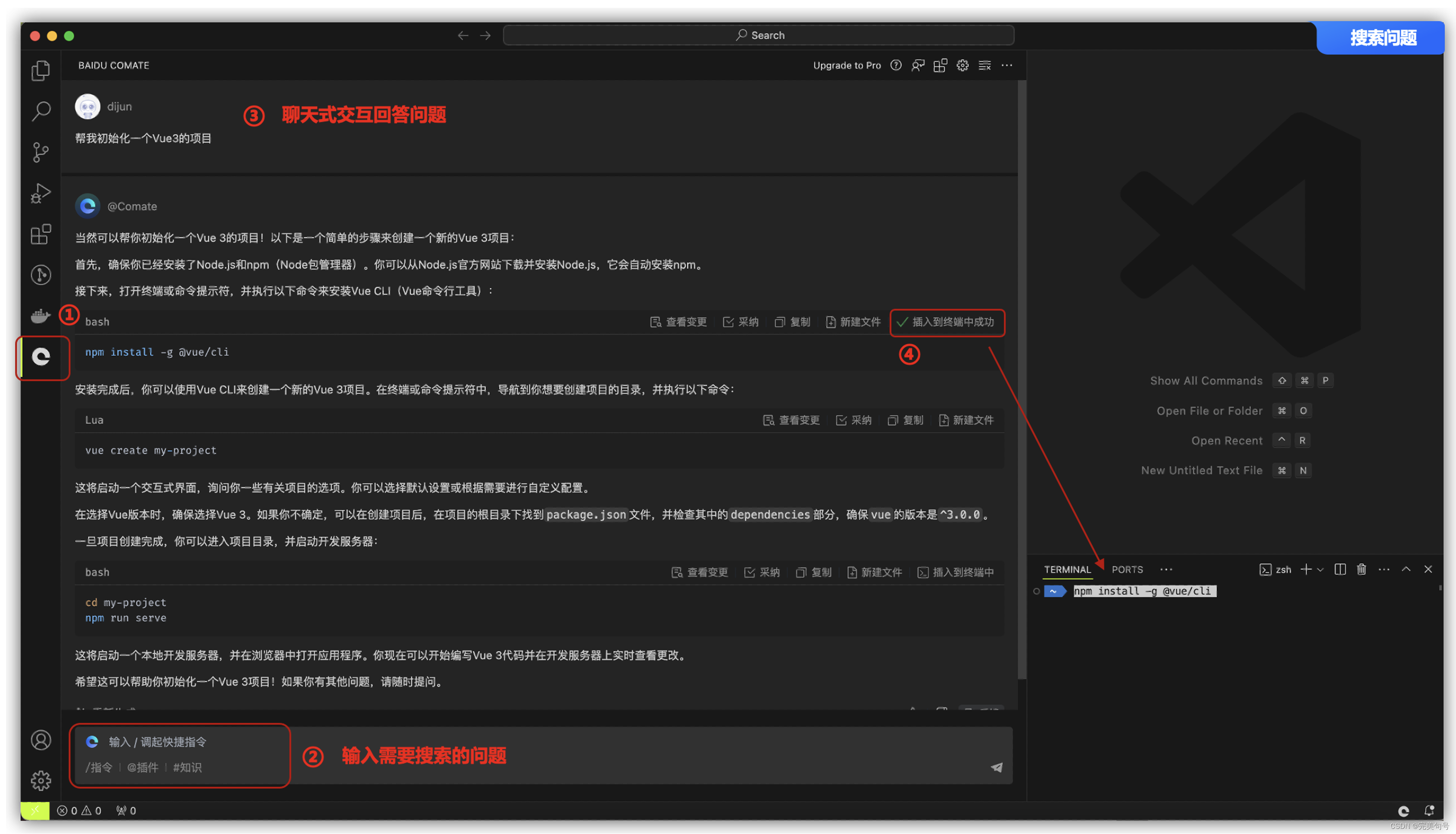Open the Run and Debug view
The width and height of the screenshot is (1456, 834).
tap(41, 193)
